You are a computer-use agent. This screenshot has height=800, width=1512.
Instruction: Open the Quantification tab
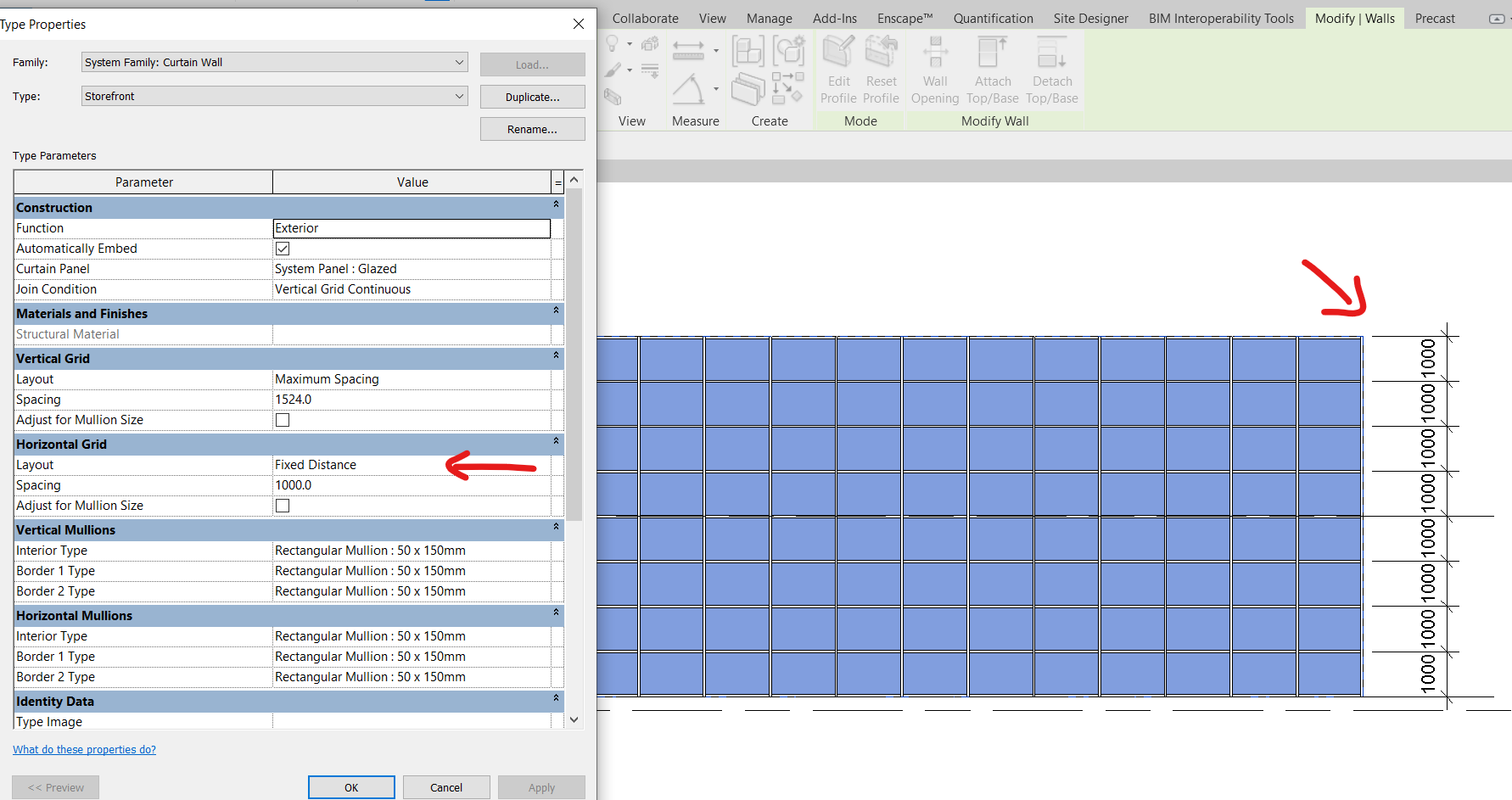pyautogui.click(x=994, y=19)
